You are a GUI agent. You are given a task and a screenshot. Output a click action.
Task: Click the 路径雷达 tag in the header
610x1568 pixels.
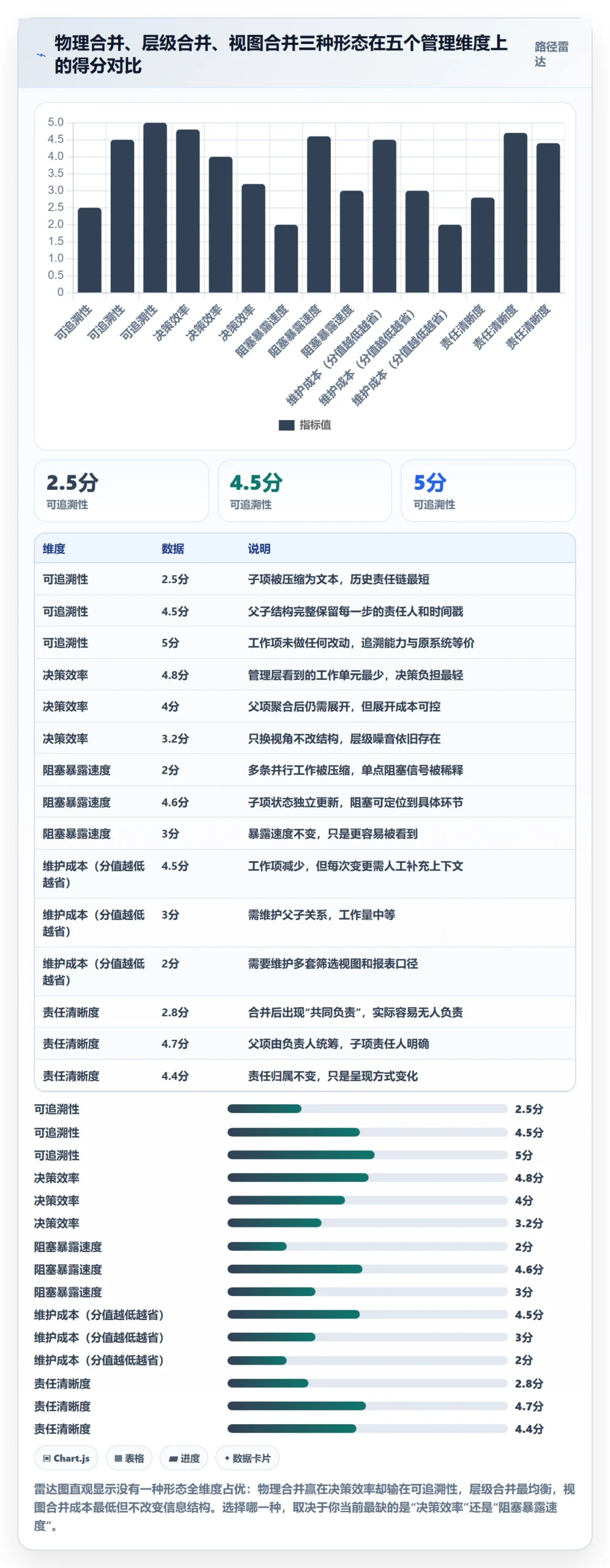tap(551, 54)
